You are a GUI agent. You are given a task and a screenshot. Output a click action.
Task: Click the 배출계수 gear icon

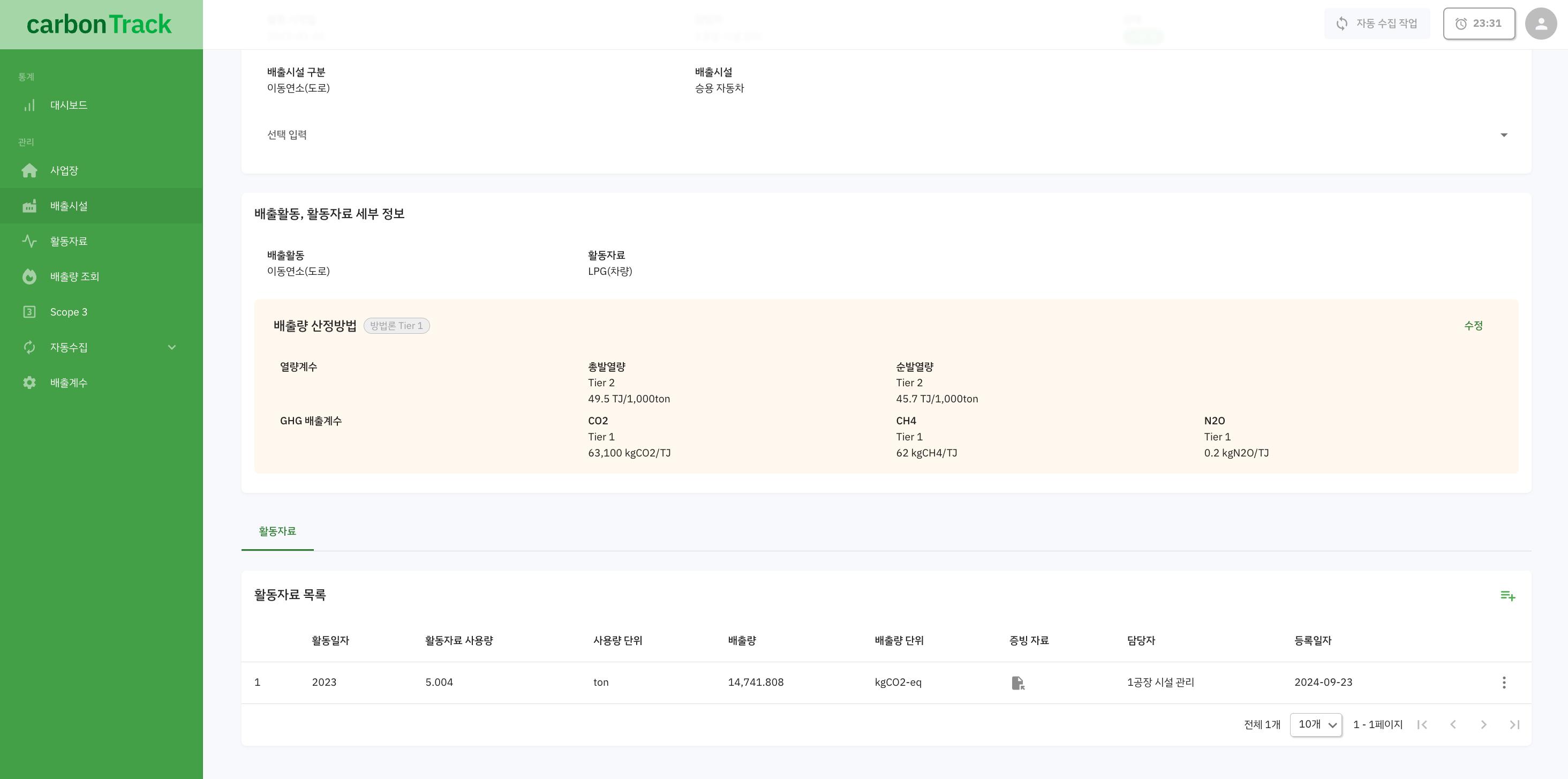tap(29, 383)
